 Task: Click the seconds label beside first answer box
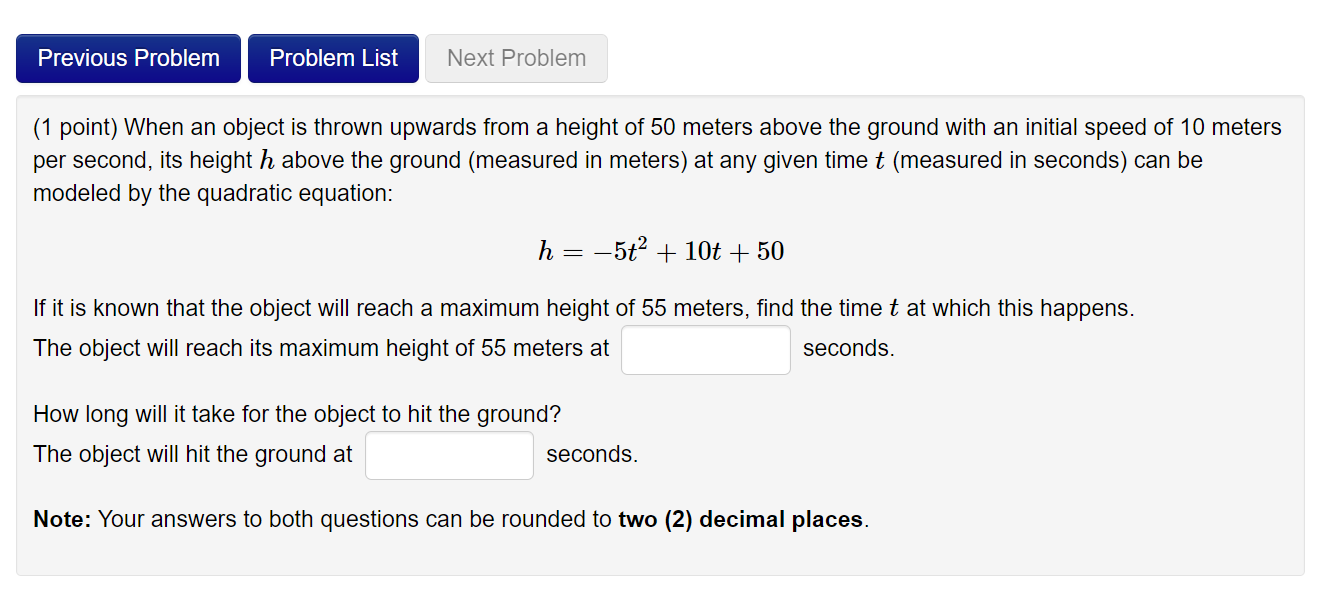click(849, 348)
